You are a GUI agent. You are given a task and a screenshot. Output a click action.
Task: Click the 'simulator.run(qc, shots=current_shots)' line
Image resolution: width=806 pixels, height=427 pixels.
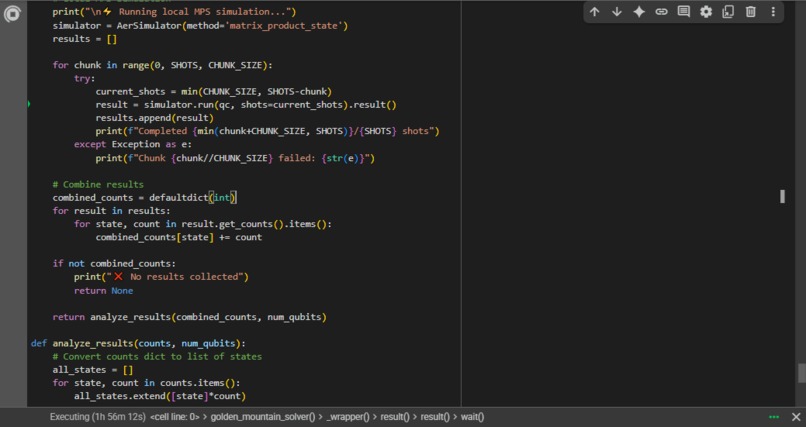(x=246, y=105)
